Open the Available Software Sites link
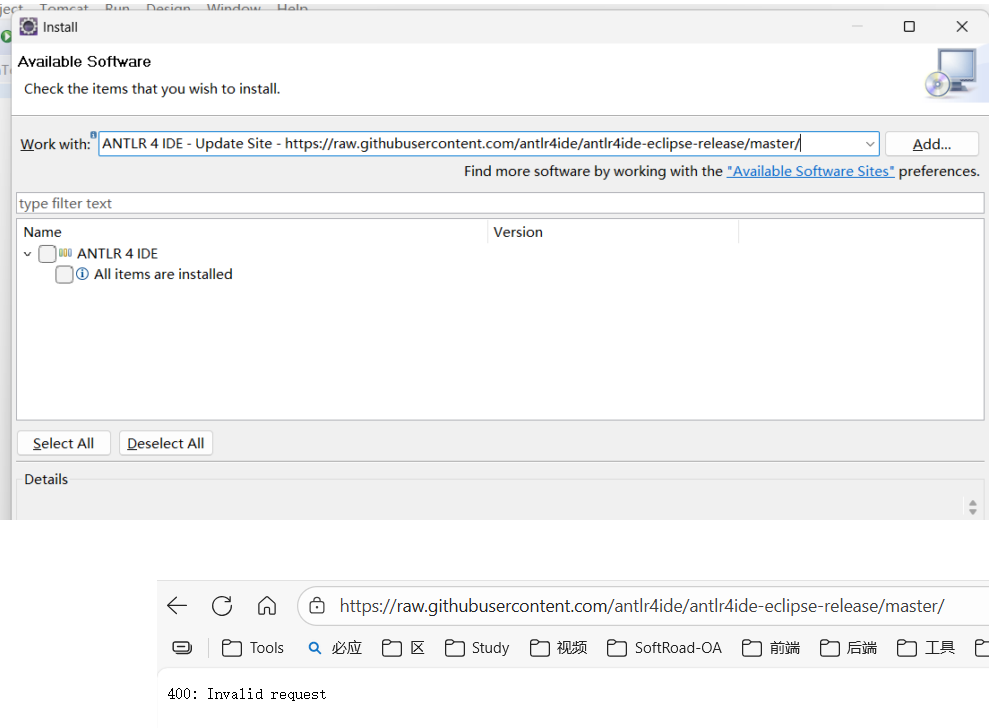 click(x=811, y=171)
